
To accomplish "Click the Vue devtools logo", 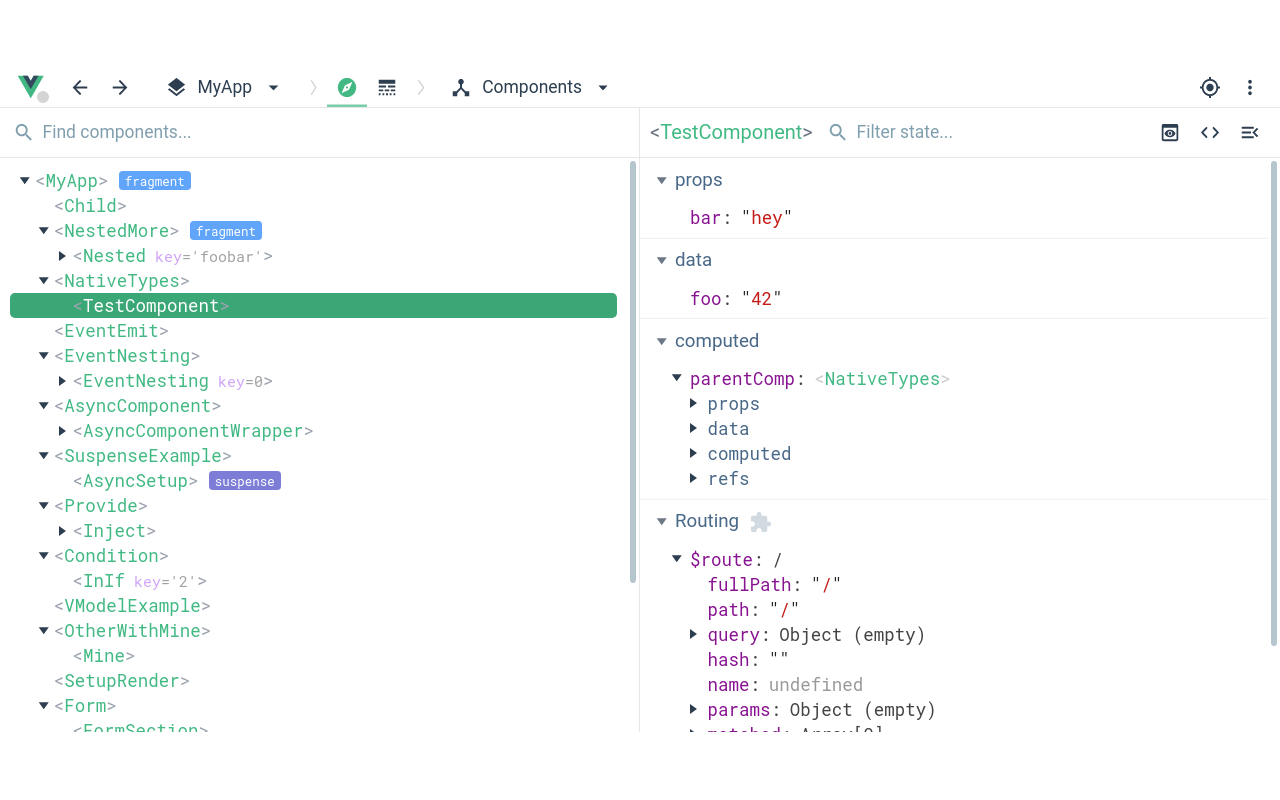I will point(31,87).
